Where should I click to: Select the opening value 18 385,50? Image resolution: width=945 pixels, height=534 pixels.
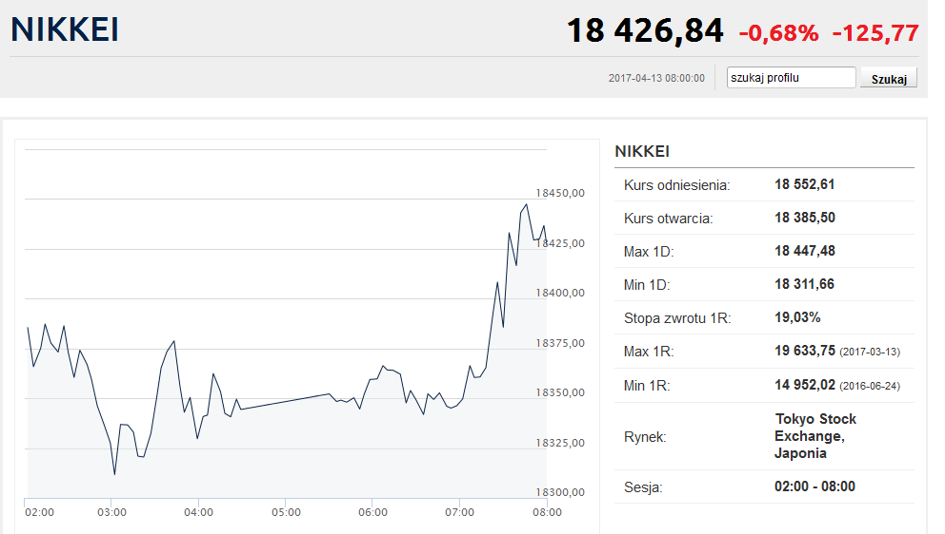click(805, 218)
